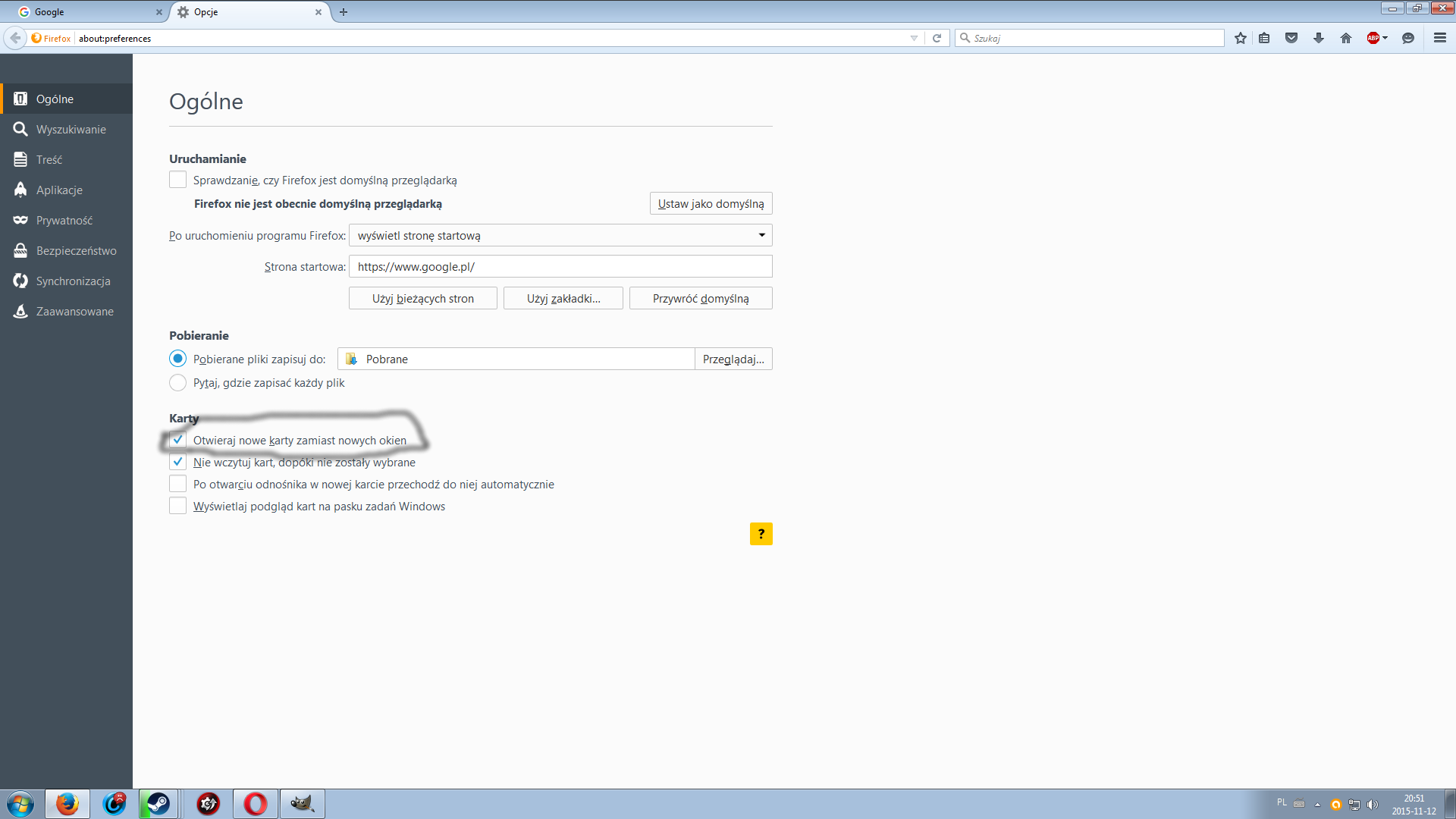Open a new tab with plus button
Viewport: 1456px width, 819px height.
point(344,12)
